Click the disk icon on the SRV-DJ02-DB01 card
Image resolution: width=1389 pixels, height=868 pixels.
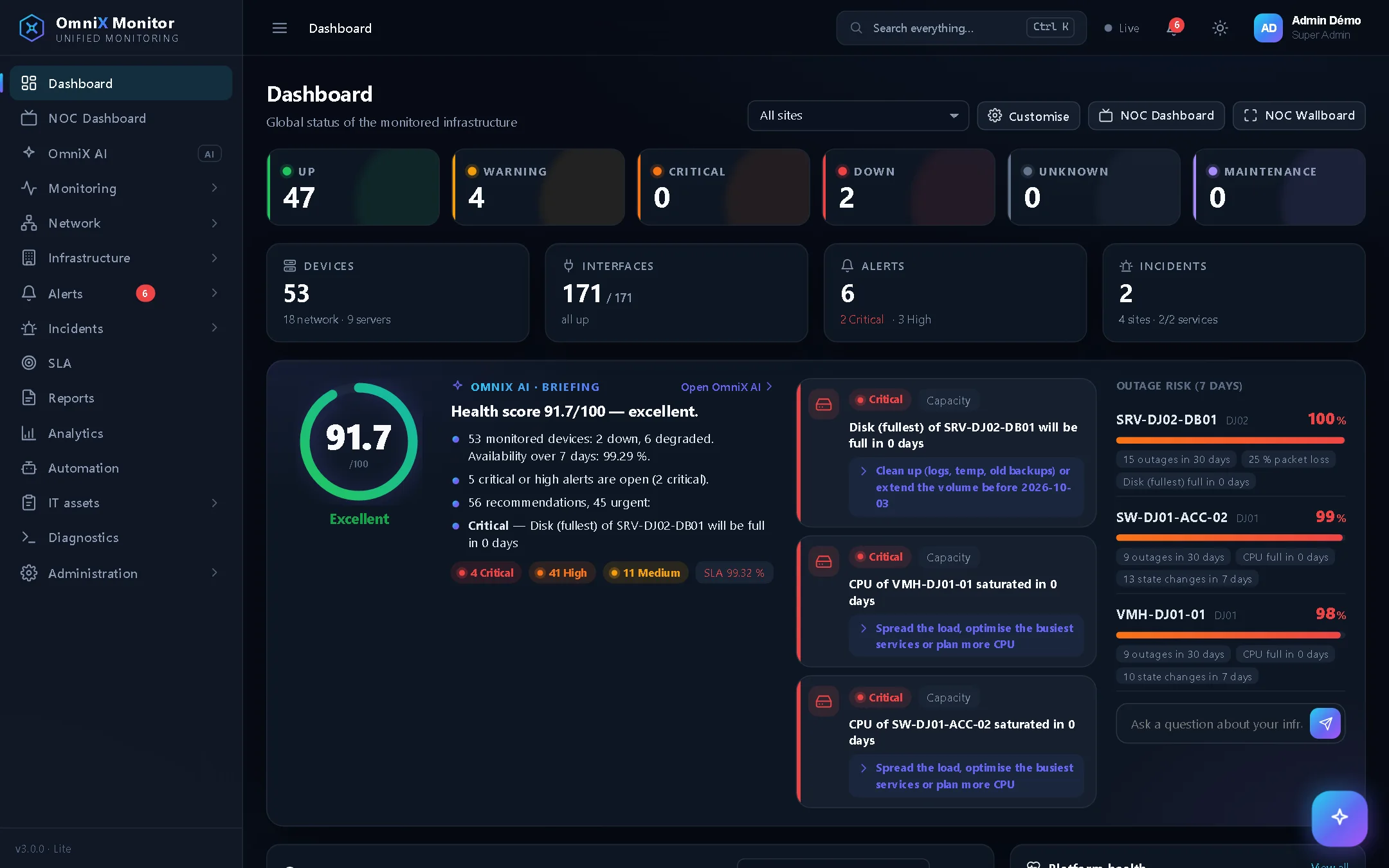[824, 404]
